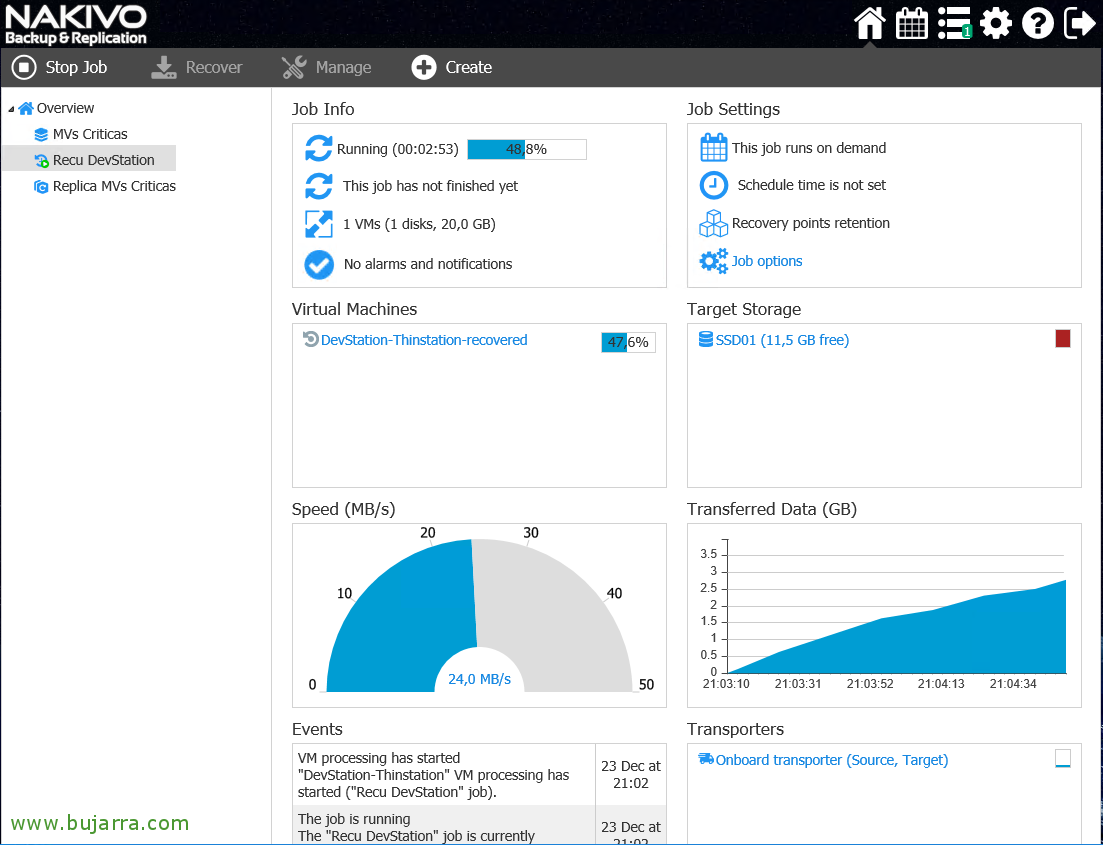1103x845 pixels.
Task: Click the '1 VMs (1 disks, 20,0 GB)' text
Action: click(419, 224)
